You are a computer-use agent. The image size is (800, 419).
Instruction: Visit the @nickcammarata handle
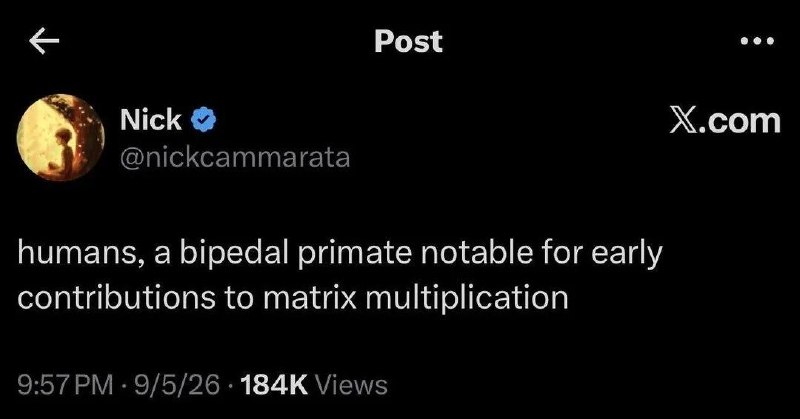pyautogui.click(x=235, y=158)
